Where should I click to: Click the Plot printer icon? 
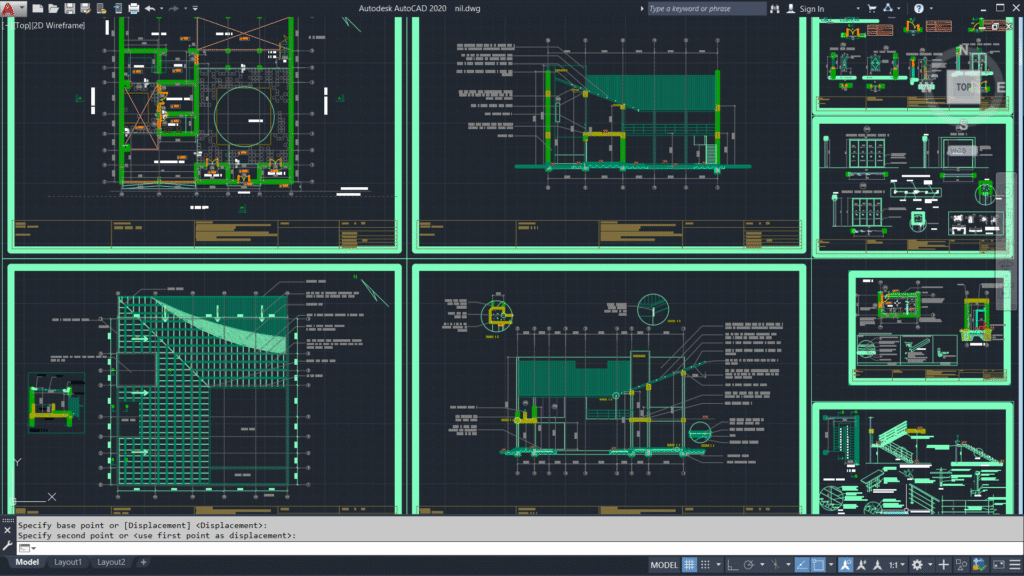[x=134, y=8]
